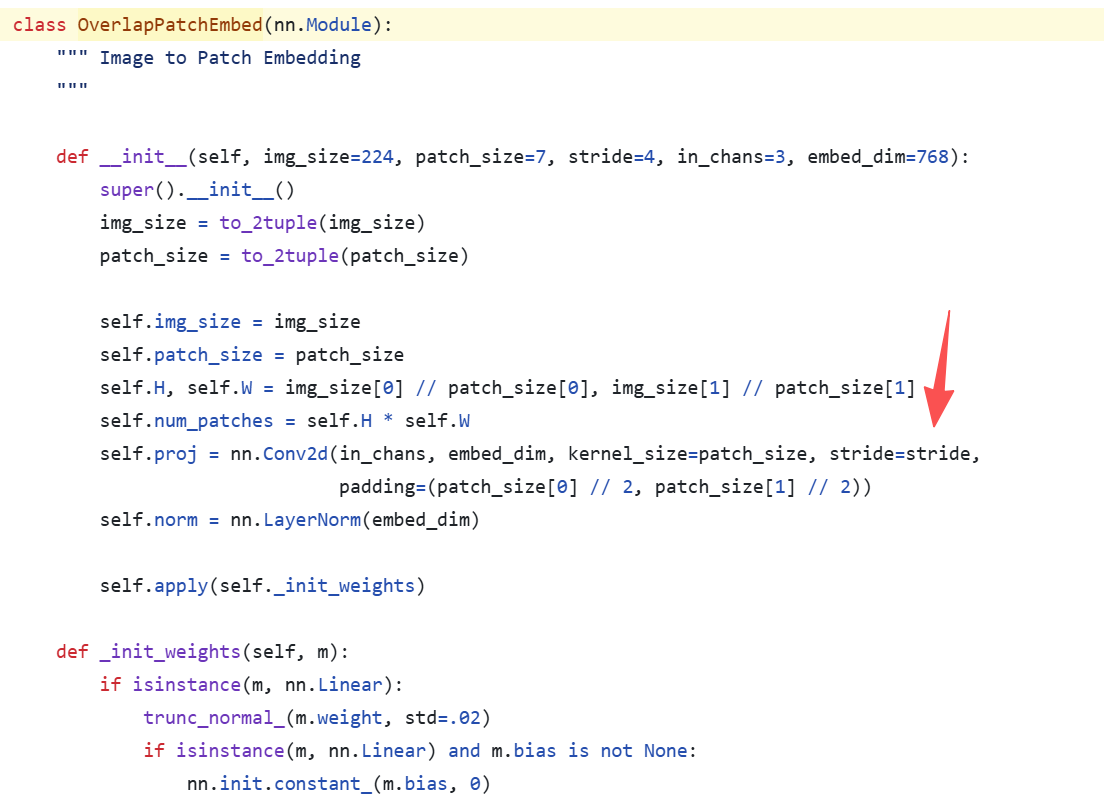The width and height of the screenshot is (1104, 794).
Task: Click the super().__init__() line
Action: tap(197, 190)
